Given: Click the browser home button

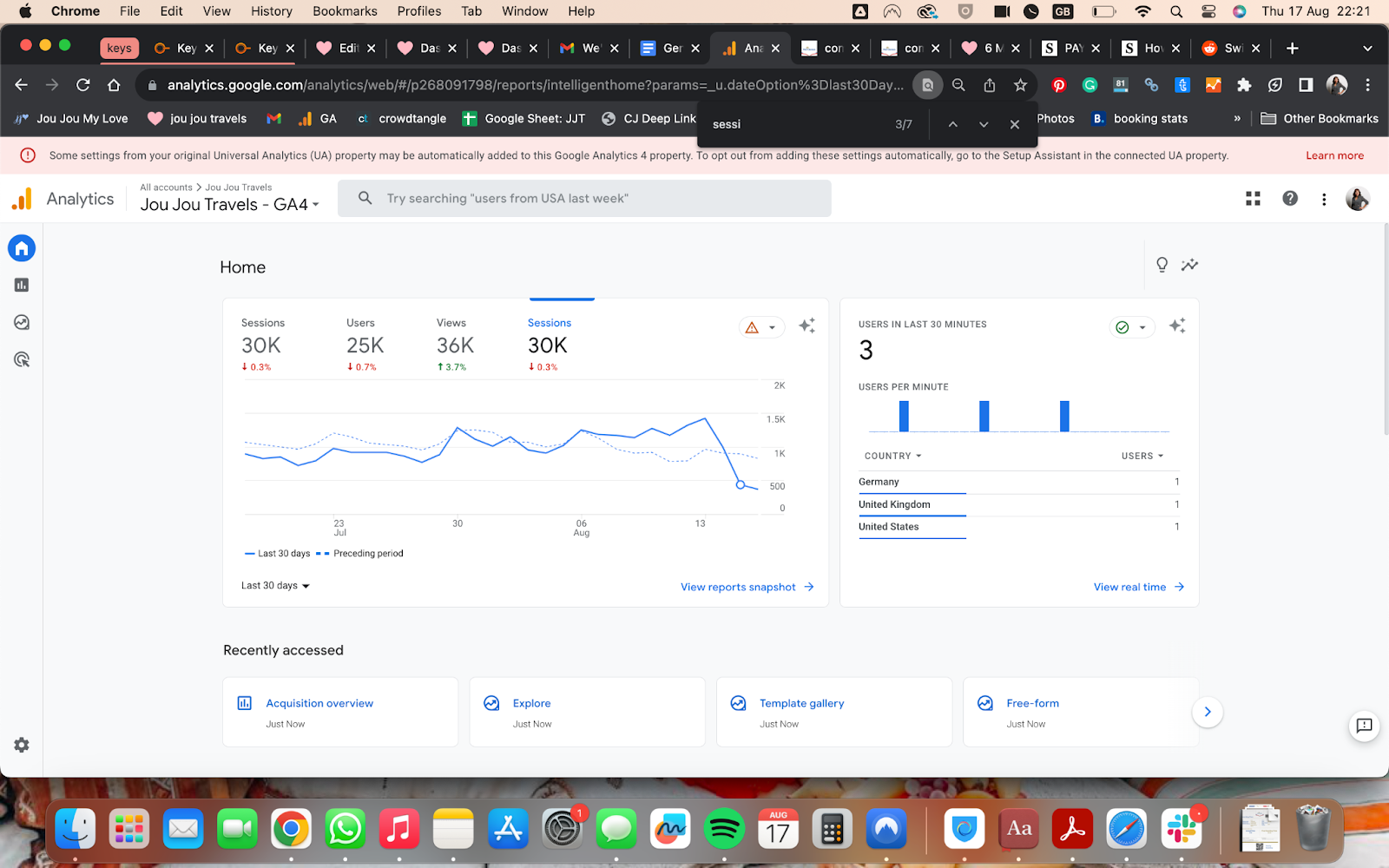Looking at the screenshot, I should pos(114,85).
